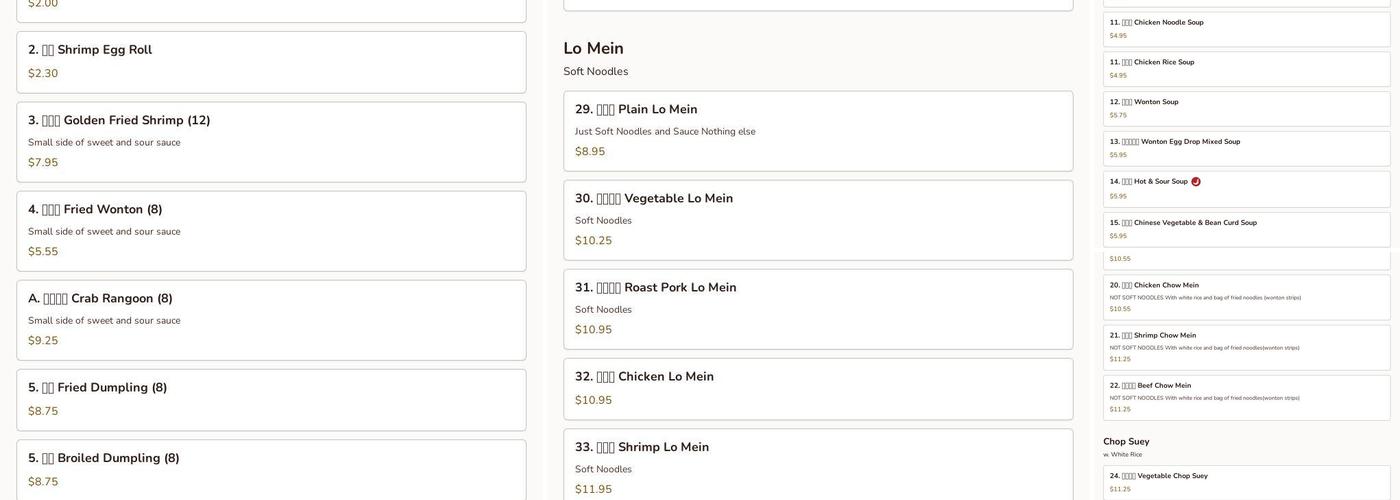
Task: Open the Shrimp Lo Mein item
Action: pos(818,466)
